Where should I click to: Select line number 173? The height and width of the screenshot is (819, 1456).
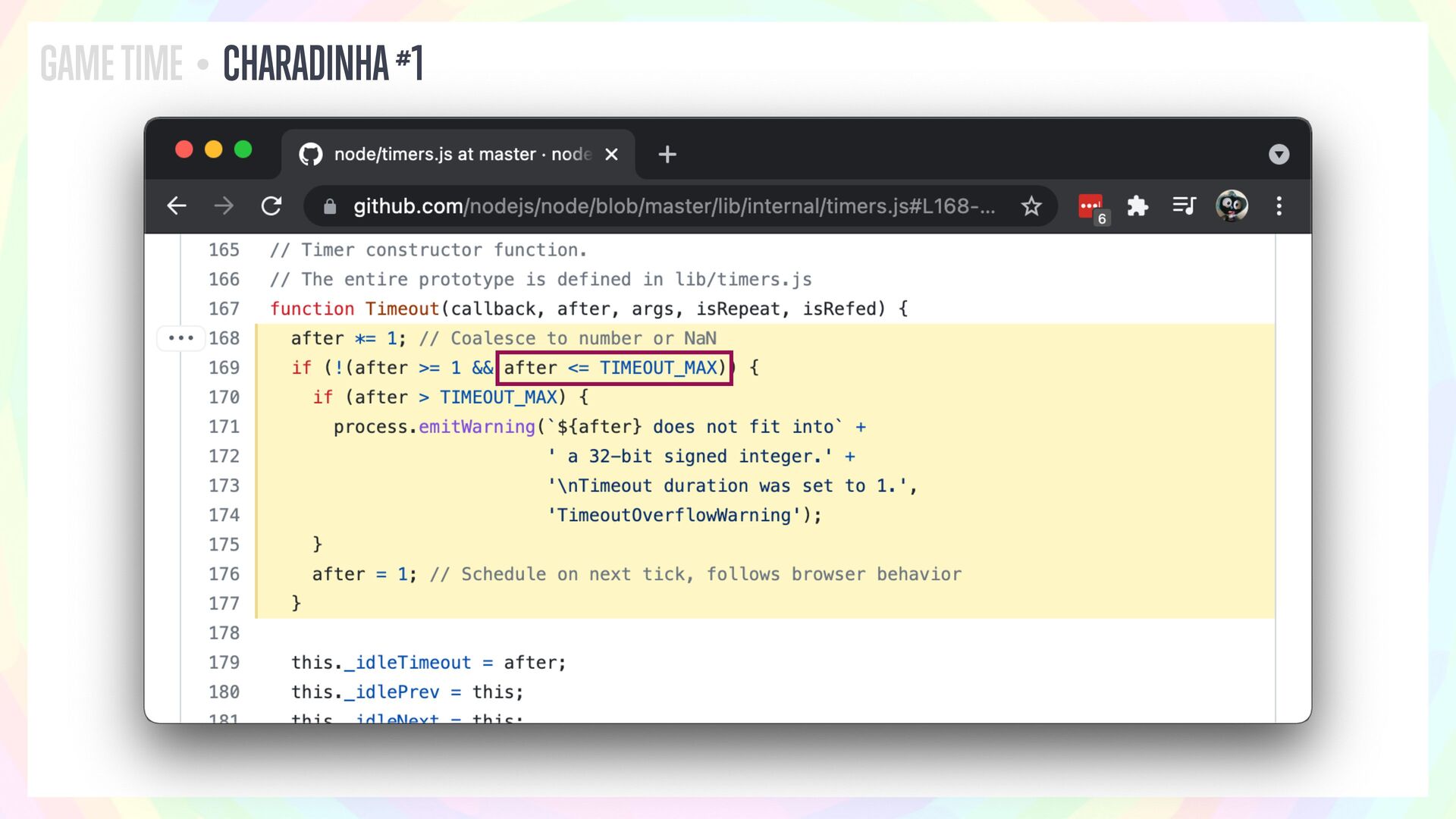click(224, 486)
